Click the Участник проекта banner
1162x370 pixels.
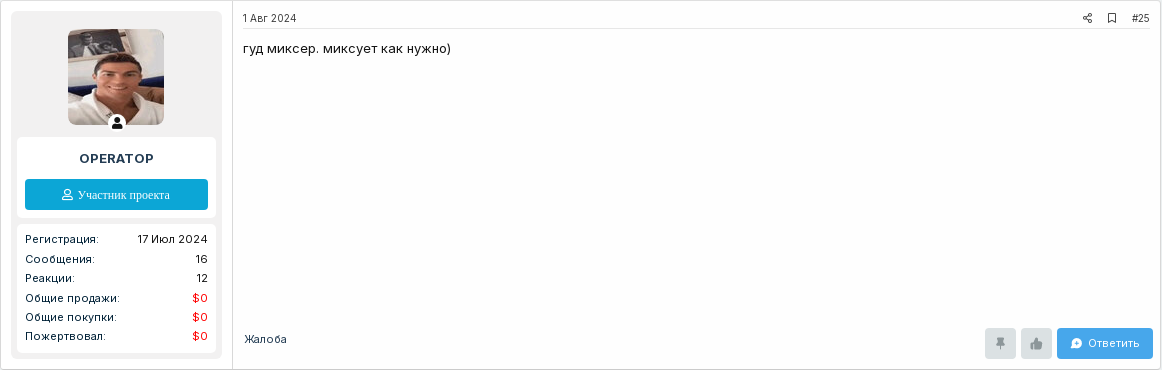116,194
